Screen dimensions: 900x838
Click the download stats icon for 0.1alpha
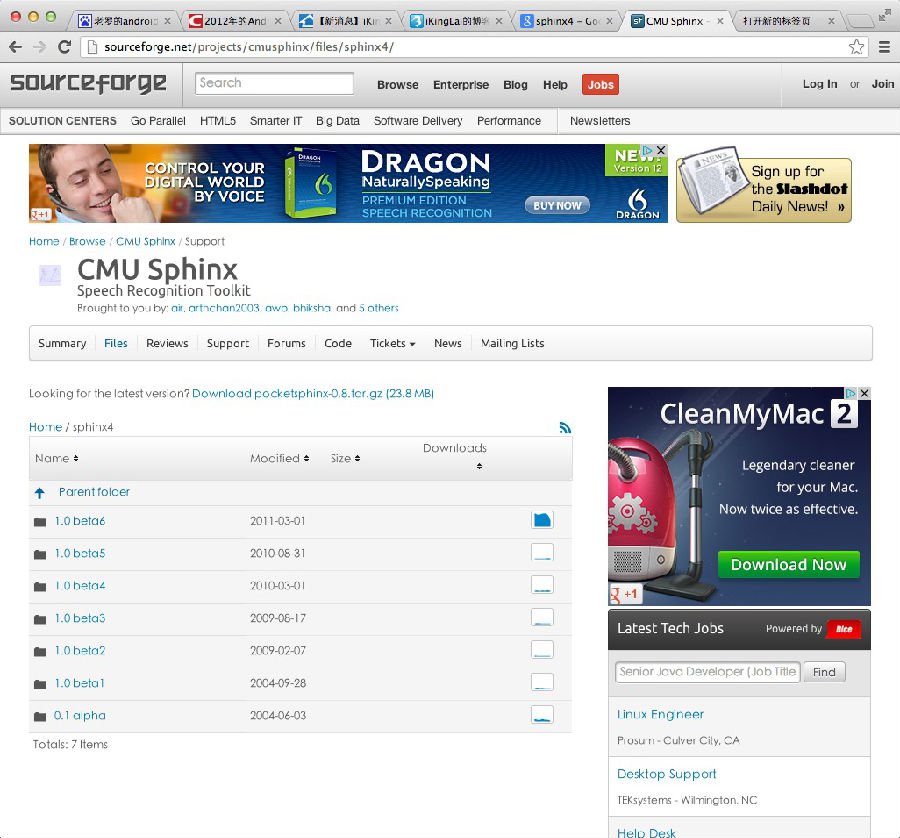click(542, 714)
